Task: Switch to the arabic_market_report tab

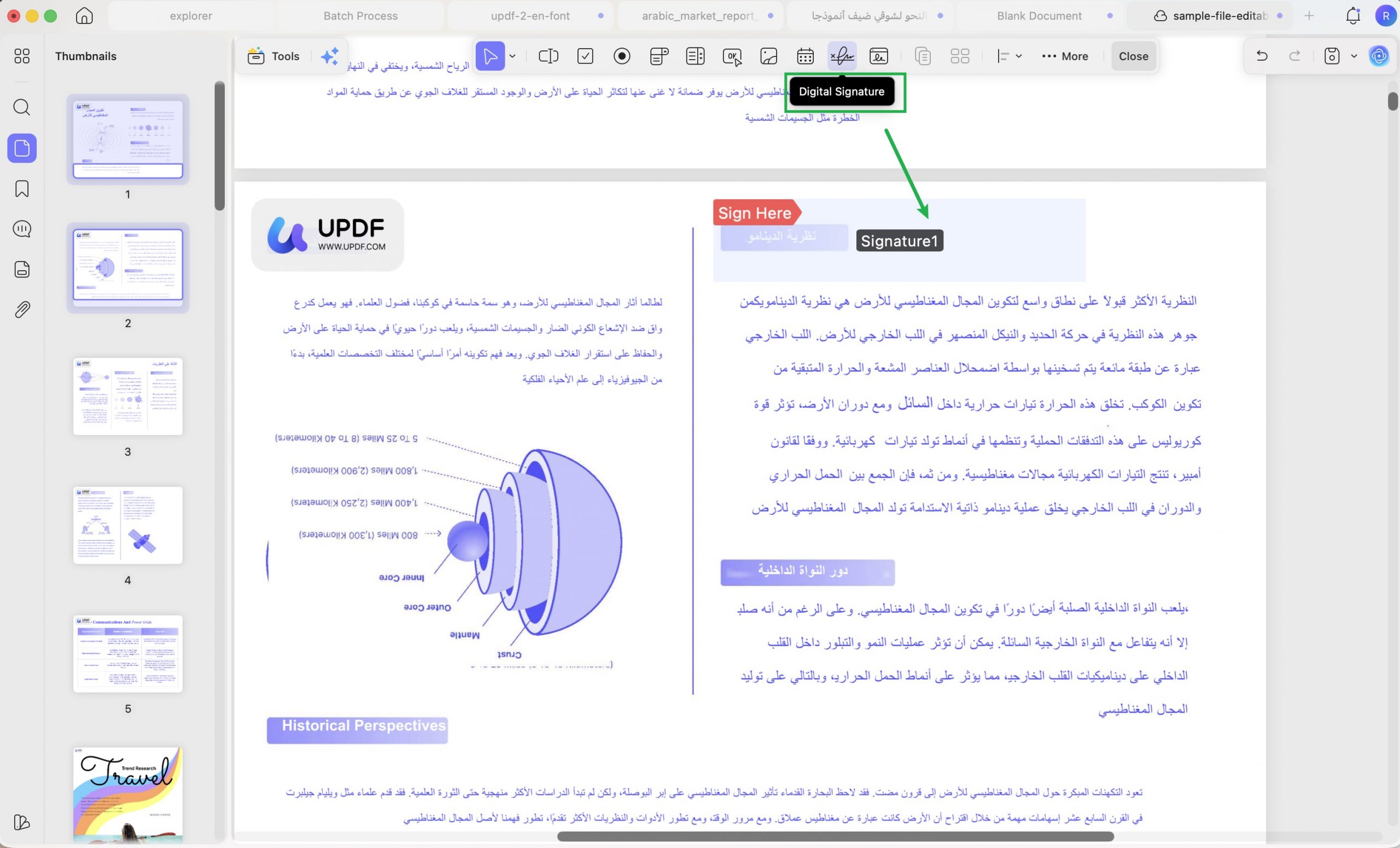Action: coord(699,16)
